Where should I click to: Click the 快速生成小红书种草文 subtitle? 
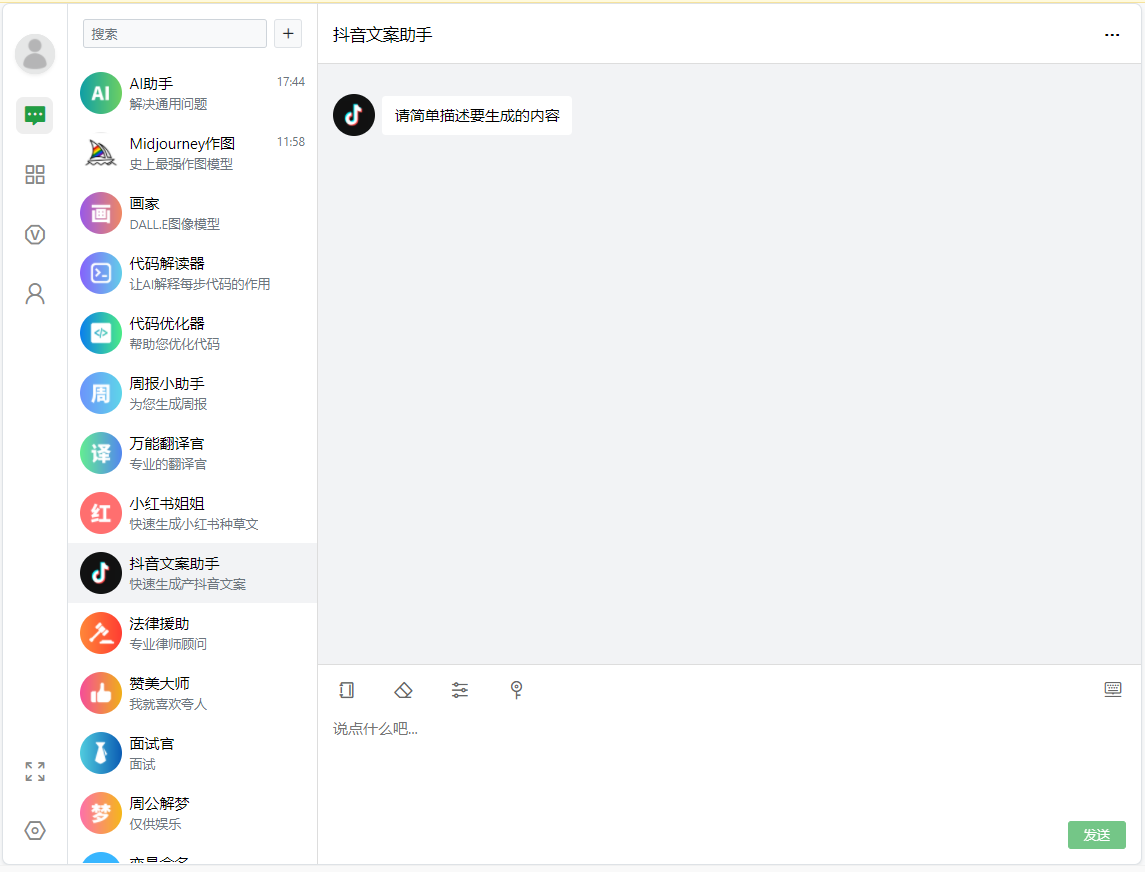pos(194,524)
